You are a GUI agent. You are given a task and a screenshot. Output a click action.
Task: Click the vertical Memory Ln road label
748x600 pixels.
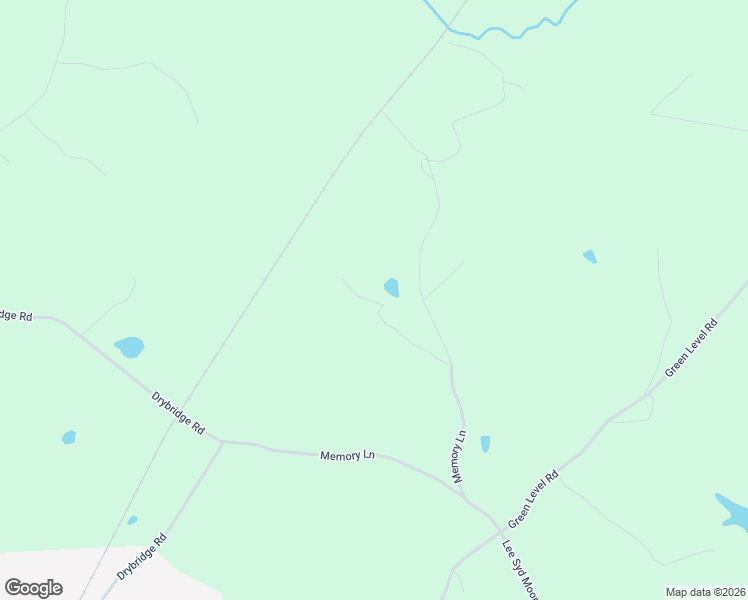click(x=459, y=456)
